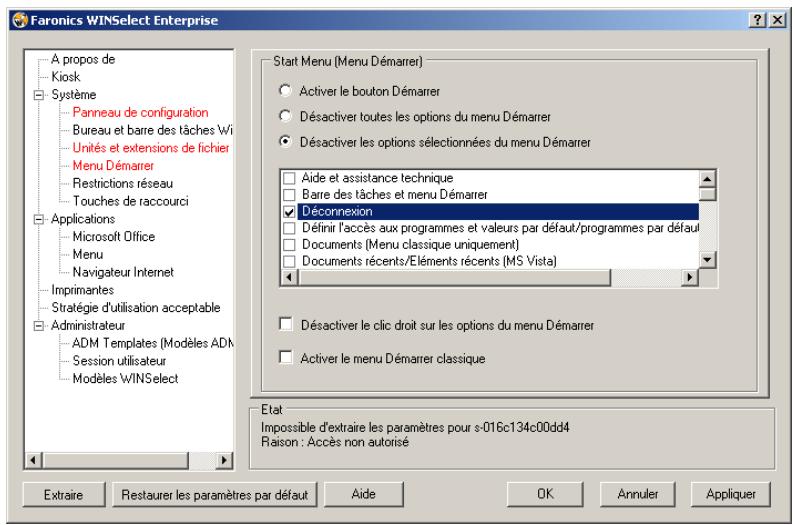Collapse the Administrateur tree node
The height and width of the screenshot is (525, 795).
tap(39, 326)
